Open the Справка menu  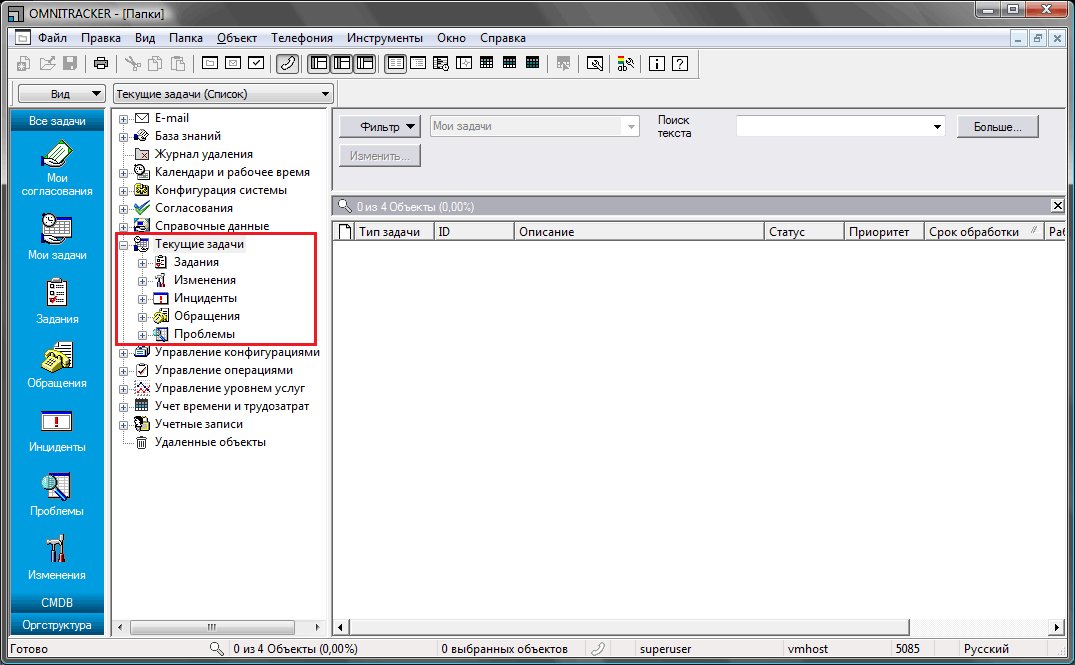503,38
